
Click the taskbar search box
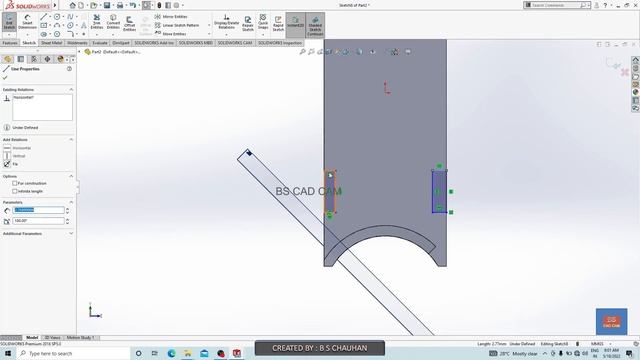pos(73,353)
